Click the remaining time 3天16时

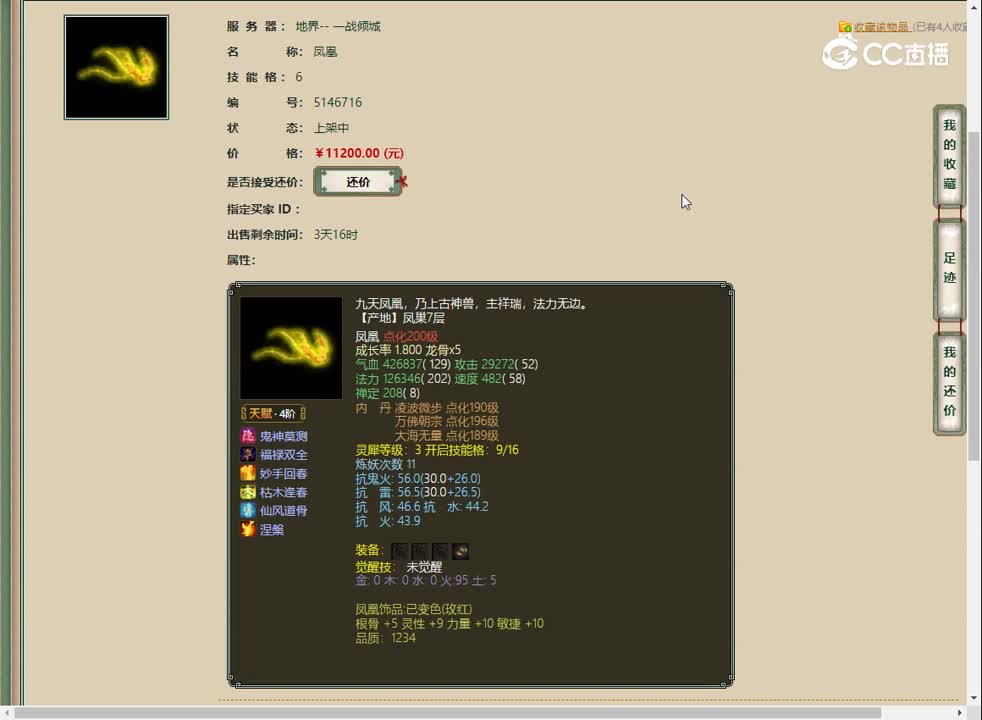[x=336, y=235]
